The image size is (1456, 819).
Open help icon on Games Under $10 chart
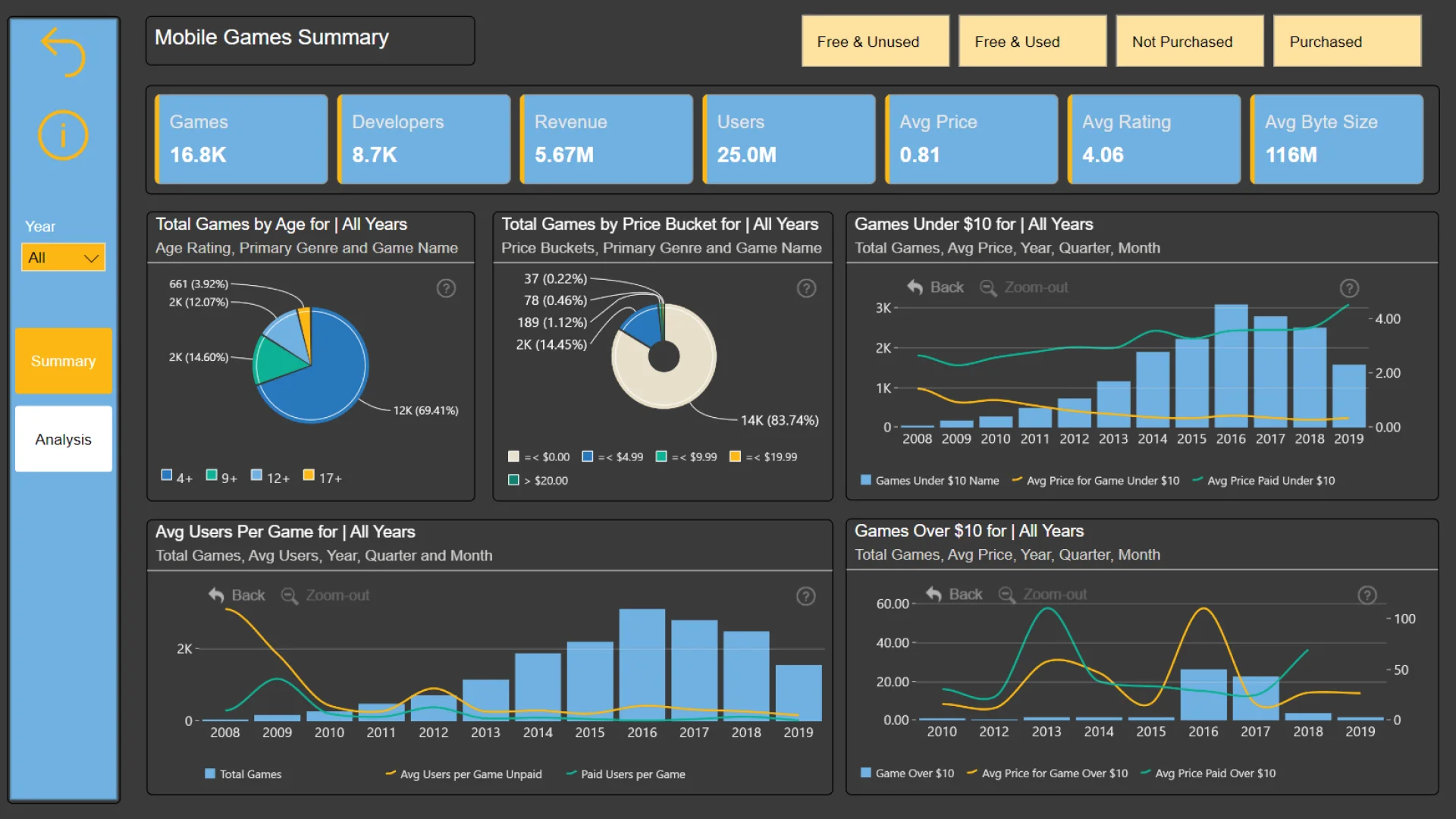1349,288
